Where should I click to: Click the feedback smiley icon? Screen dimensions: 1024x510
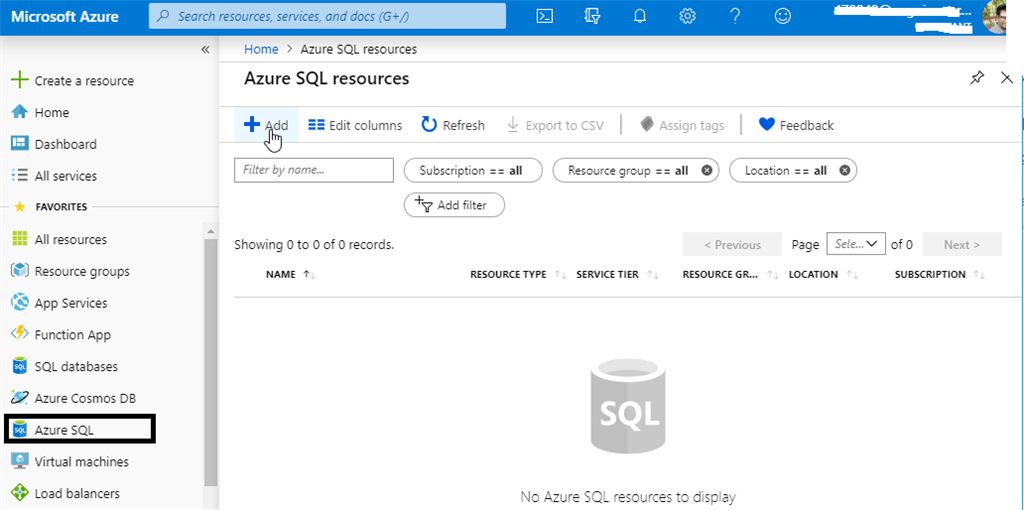coord(782,16)
